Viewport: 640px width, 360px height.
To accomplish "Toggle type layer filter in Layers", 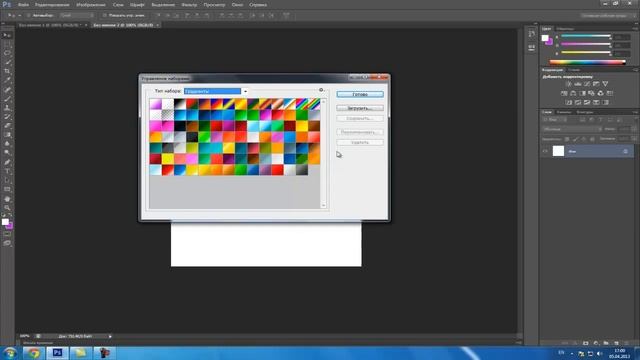I will (600, 120).
